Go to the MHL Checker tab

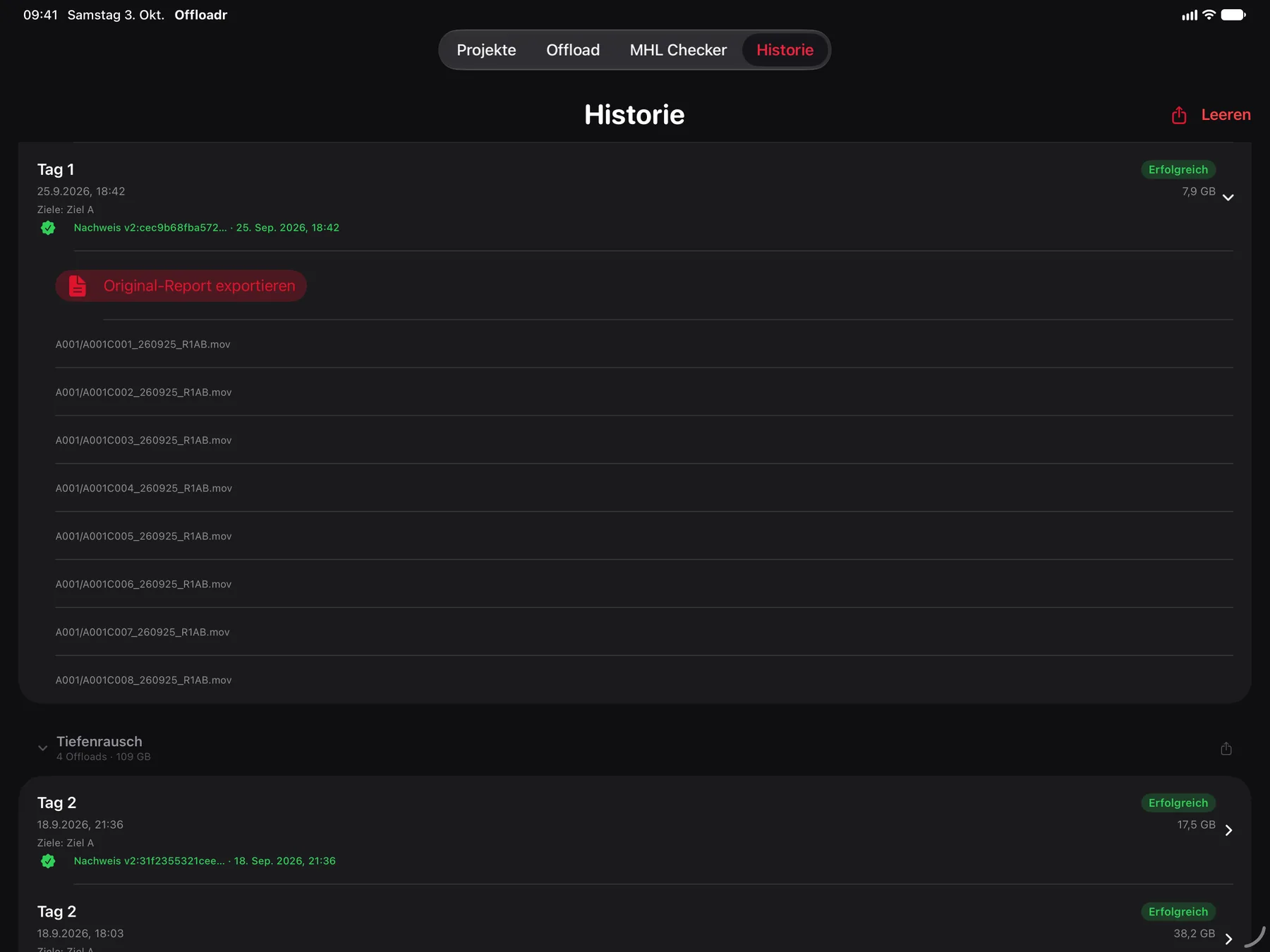tap(678, 50)
